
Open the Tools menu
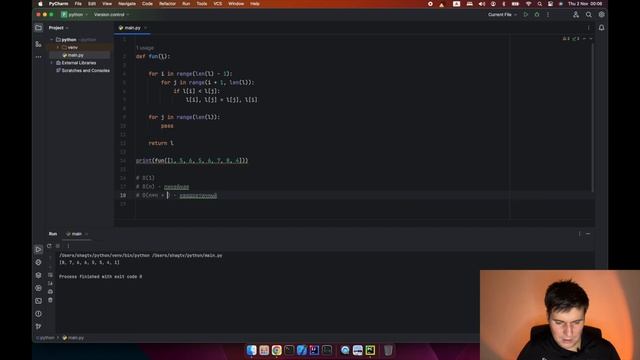(x=202, y=4)
